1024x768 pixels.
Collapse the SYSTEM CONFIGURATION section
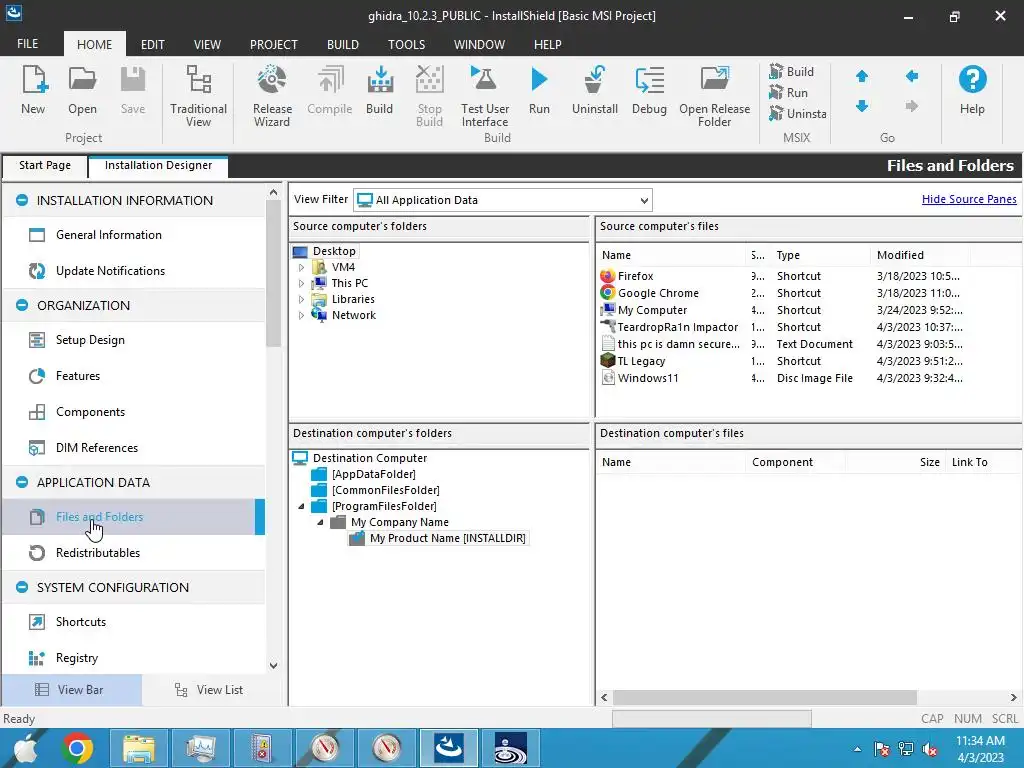pyautogui.click(x=22, y=588)
